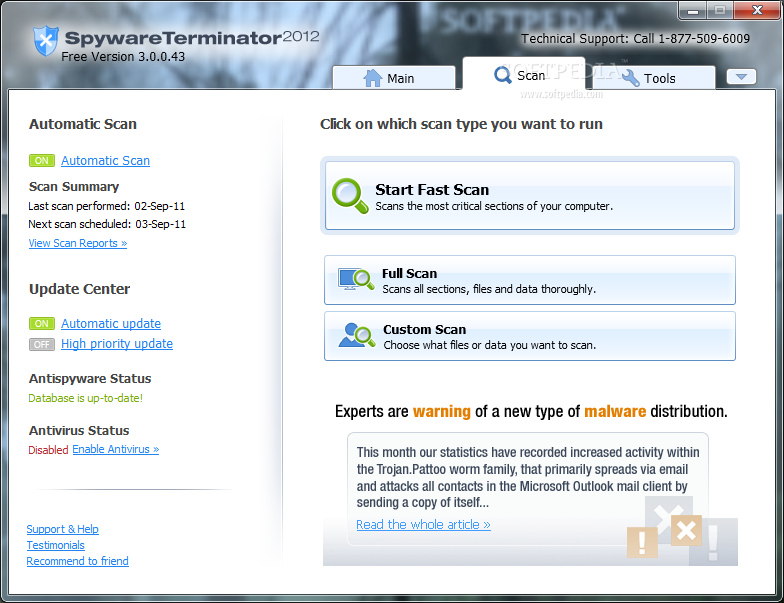Screen dimensions: 784x603
Task: Toggle the Automatic Scan ON switch
Action: point(42,160)
